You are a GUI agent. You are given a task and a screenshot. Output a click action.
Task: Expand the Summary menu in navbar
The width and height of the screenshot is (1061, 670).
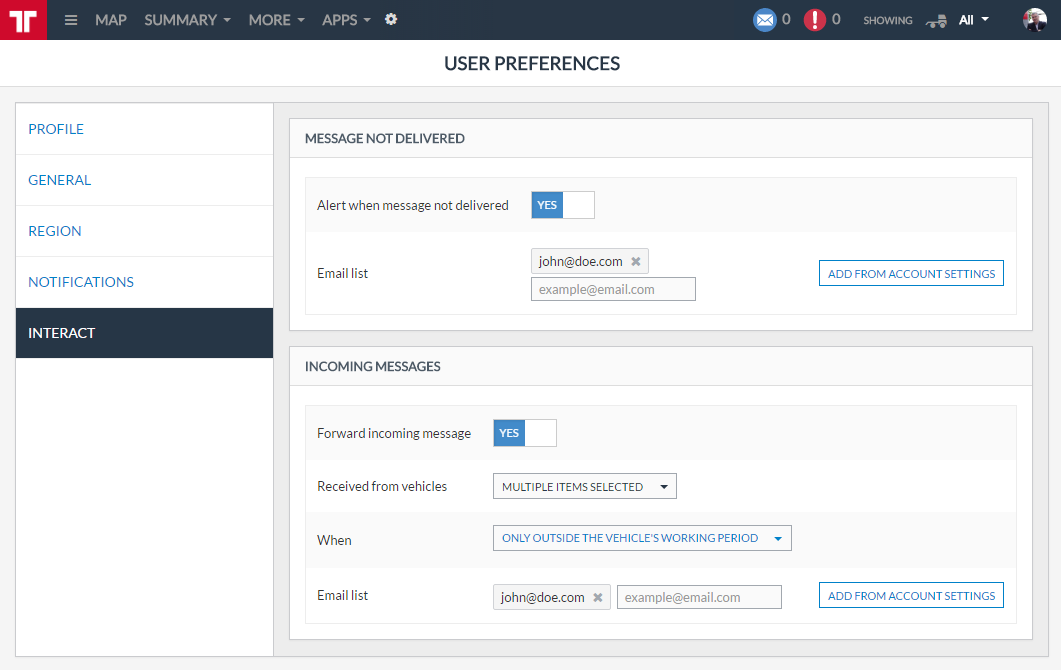(187, 20)
